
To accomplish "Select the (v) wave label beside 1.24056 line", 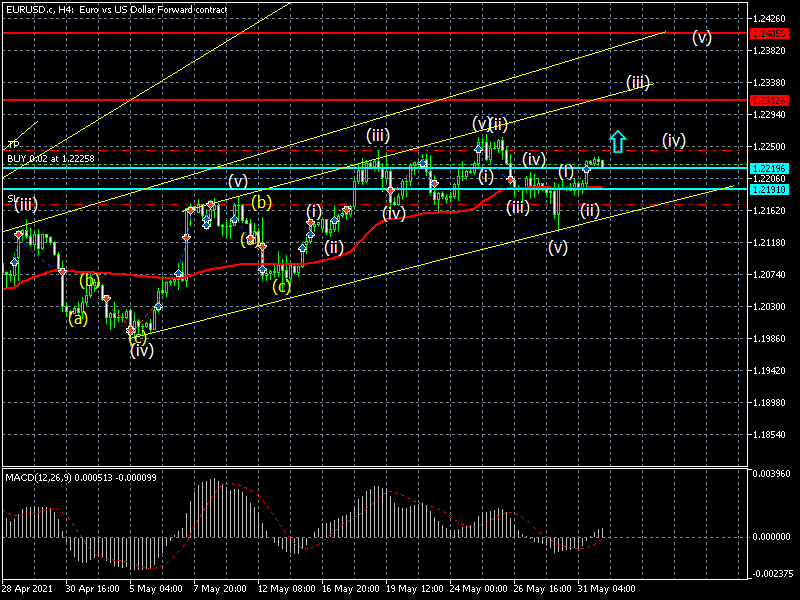I will point(702,38).
